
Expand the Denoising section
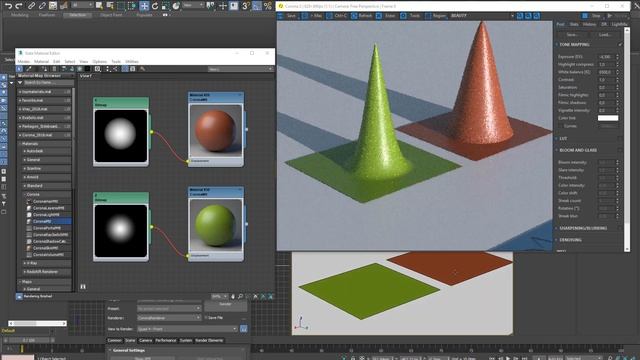point(557,240)
